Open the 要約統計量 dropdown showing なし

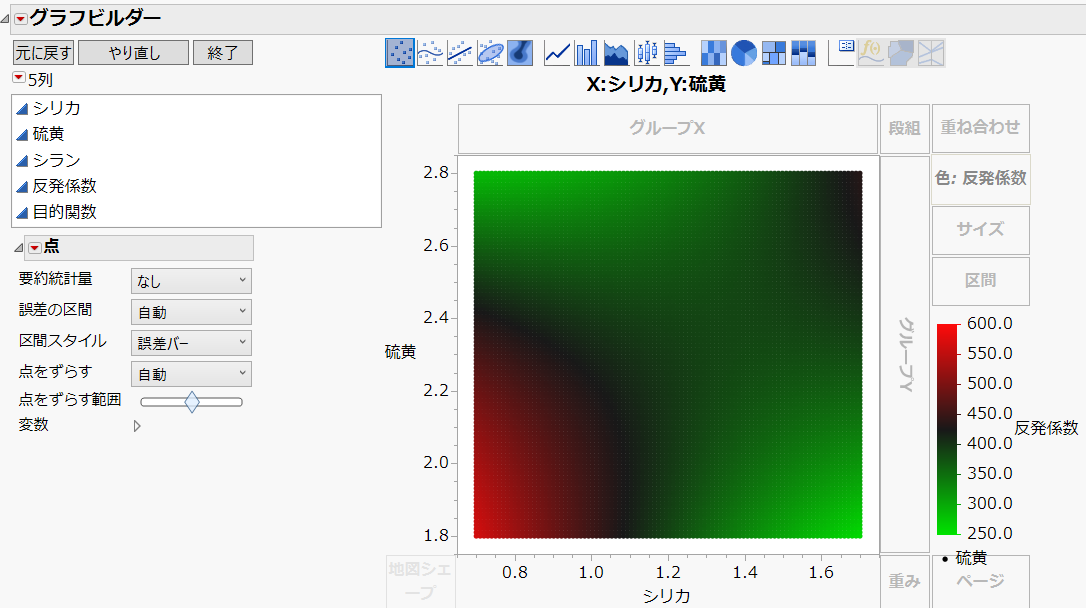(191, 281)
